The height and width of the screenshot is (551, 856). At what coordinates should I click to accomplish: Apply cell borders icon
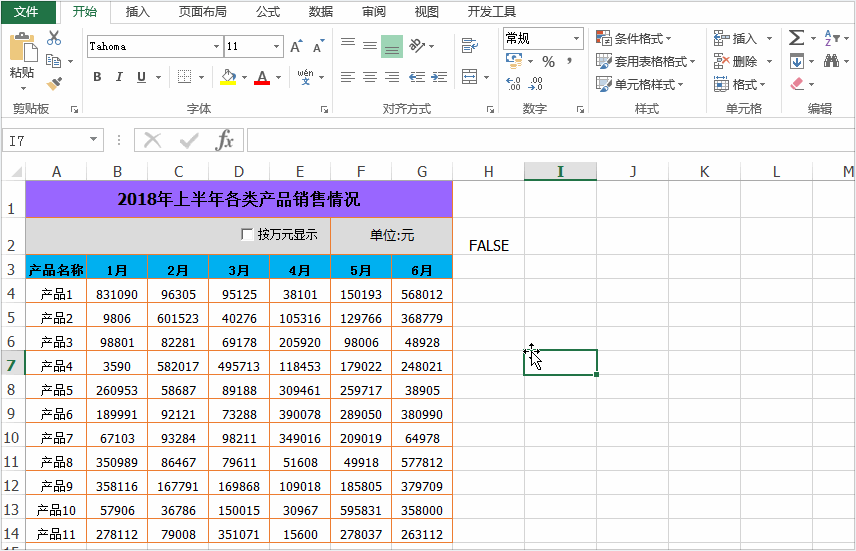(x=185, y=77)
